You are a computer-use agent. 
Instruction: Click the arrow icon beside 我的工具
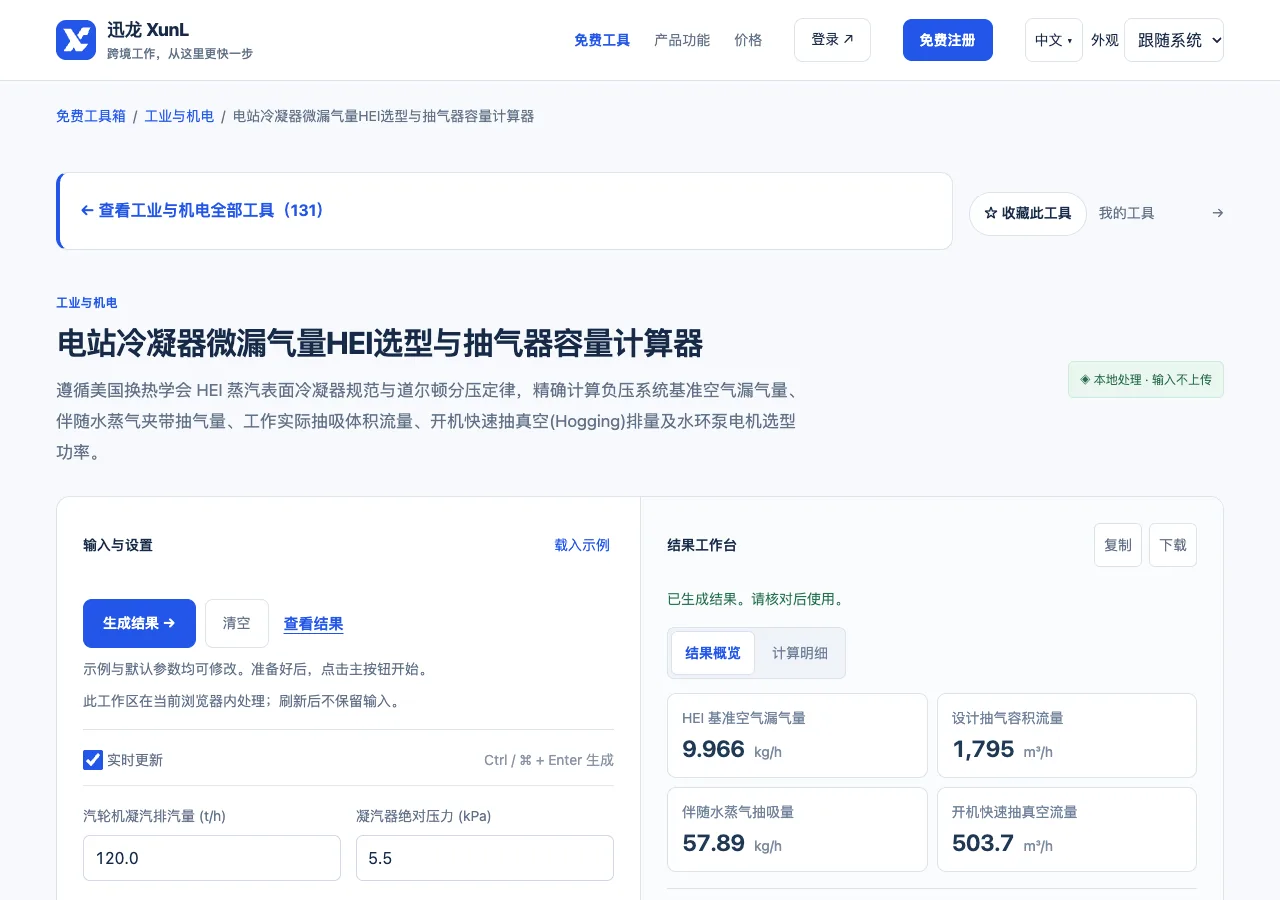pos(1217,213)
